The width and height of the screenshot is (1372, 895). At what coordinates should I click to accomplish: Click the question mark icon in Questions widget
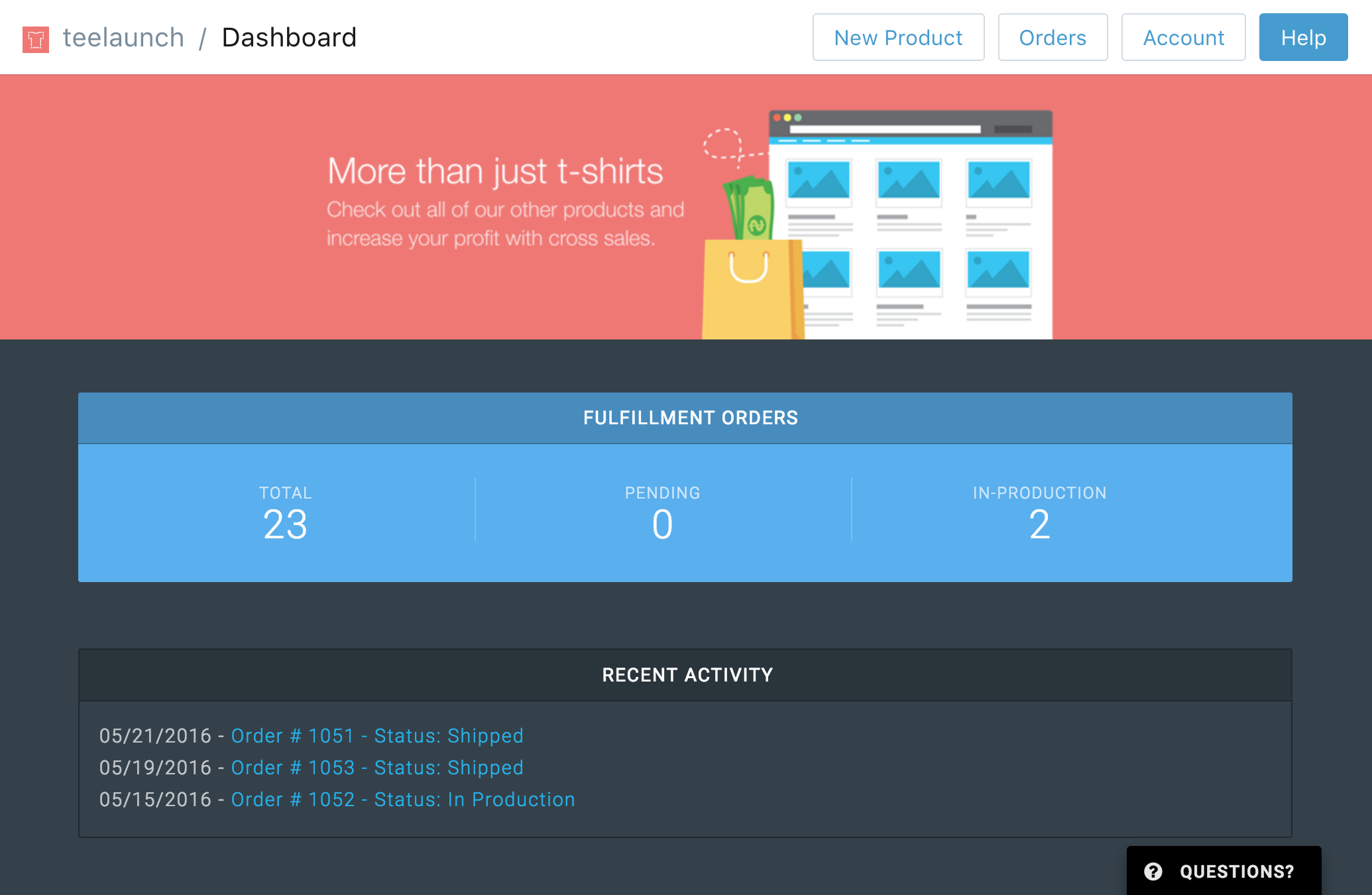click(x=1153, y=871)
